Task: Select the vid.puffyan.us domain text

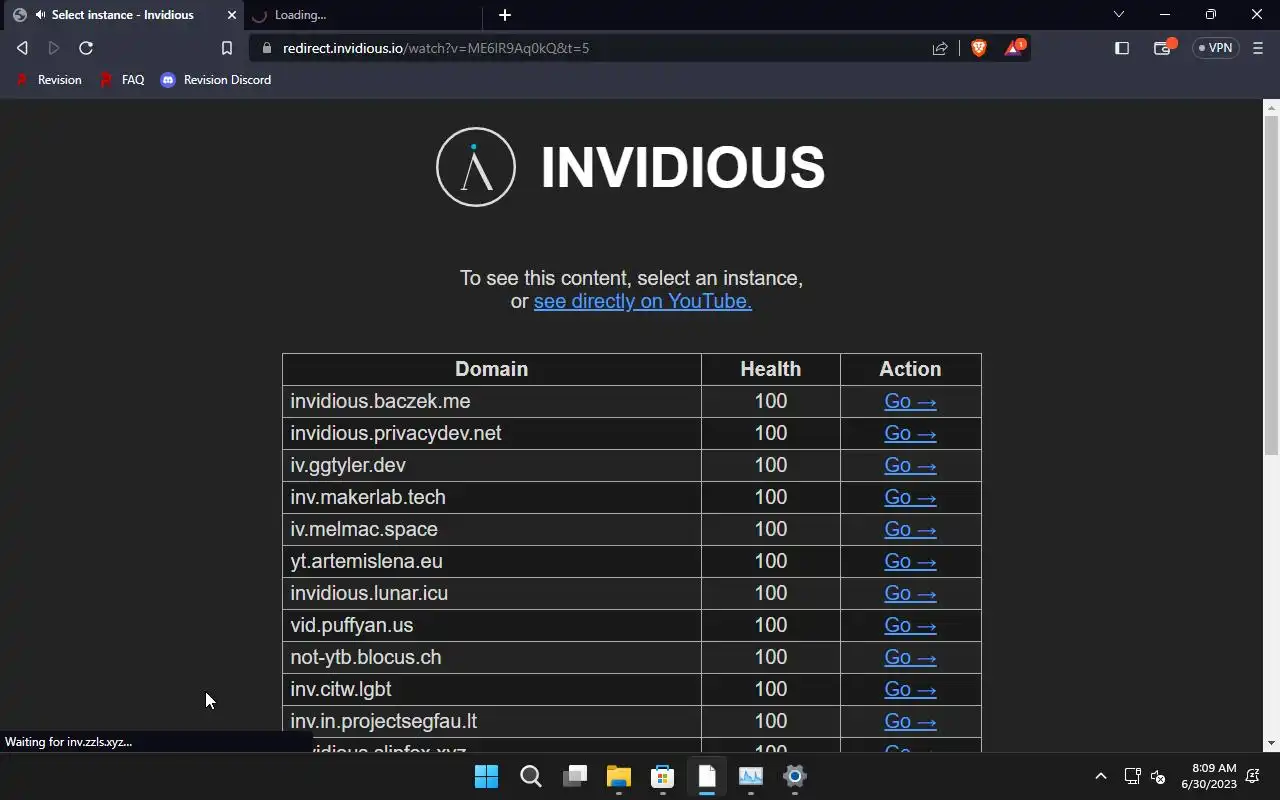Action: tap(351, 625)
